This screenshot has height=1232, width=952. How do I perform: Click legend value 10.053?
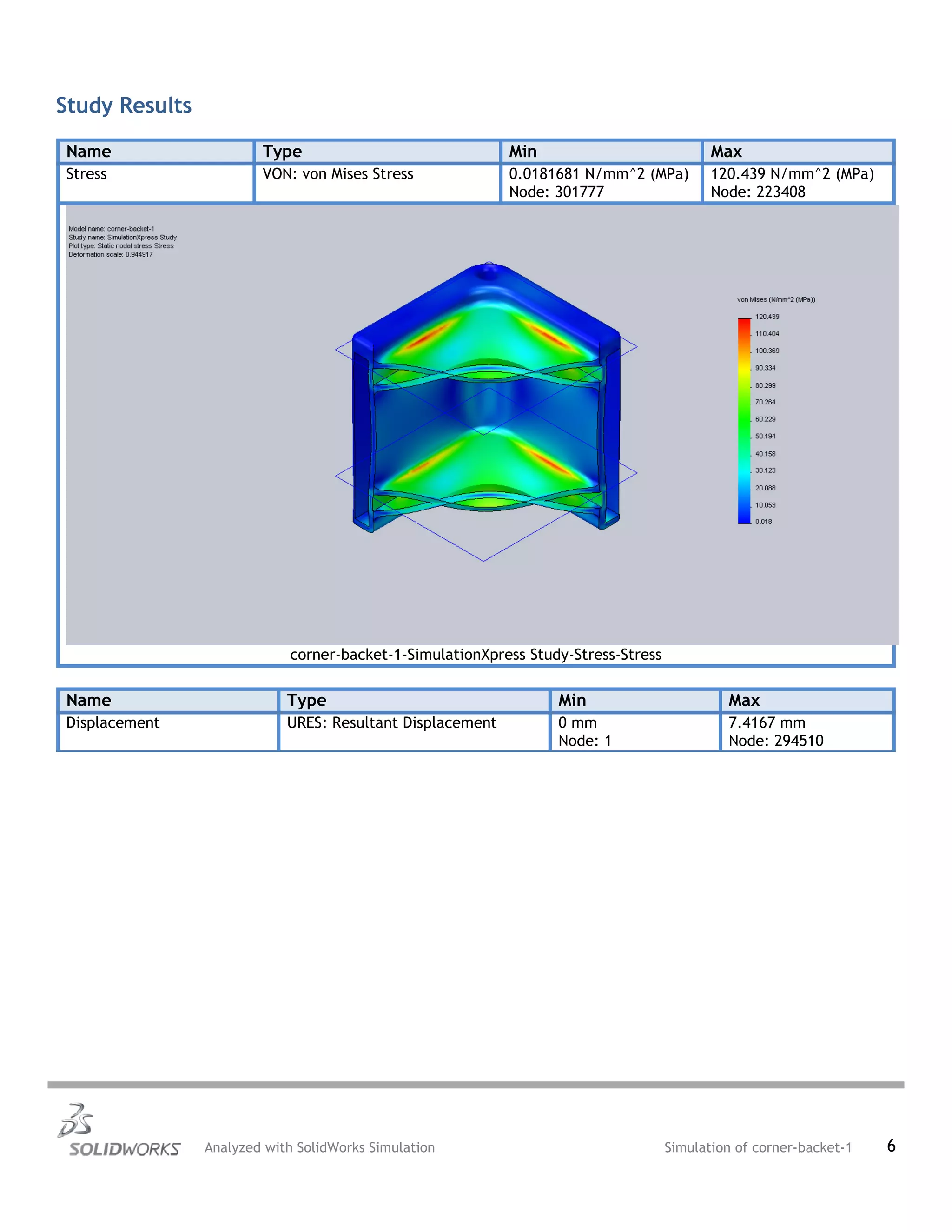coord(765,505)
